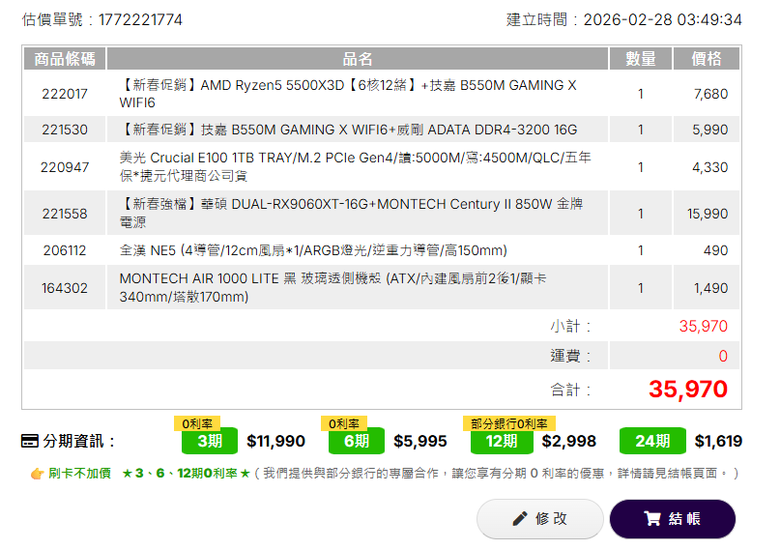Viewport: 780px width, 550px height.
Task: Click the price 7,680
Action: [711, 94]
